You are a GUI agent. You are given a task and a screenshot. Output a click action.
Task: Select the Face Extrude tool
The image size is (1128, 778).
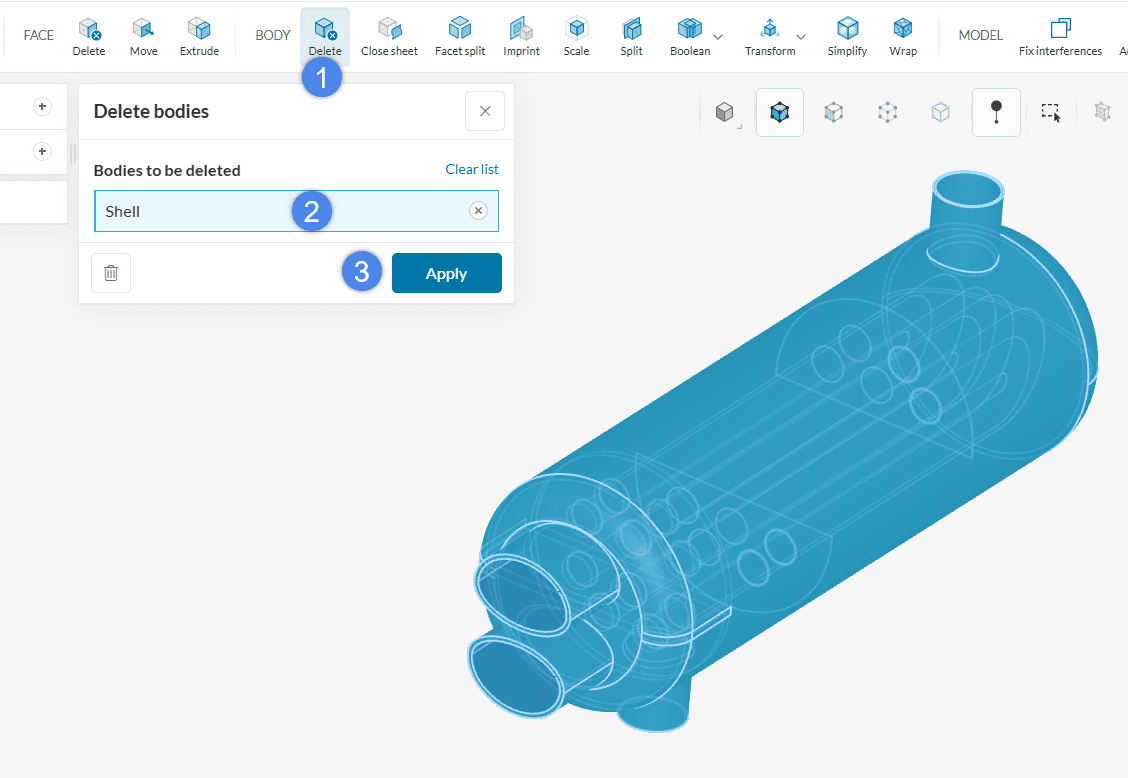point(199,35)
